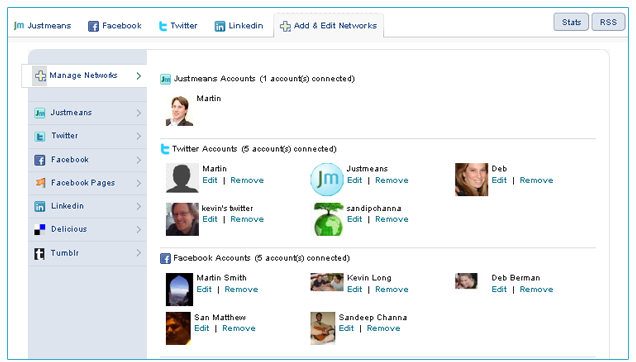The height and width of the screenshot is (362, 636).
Task: Click the Stats button
Action: click(x=571, y=22)
